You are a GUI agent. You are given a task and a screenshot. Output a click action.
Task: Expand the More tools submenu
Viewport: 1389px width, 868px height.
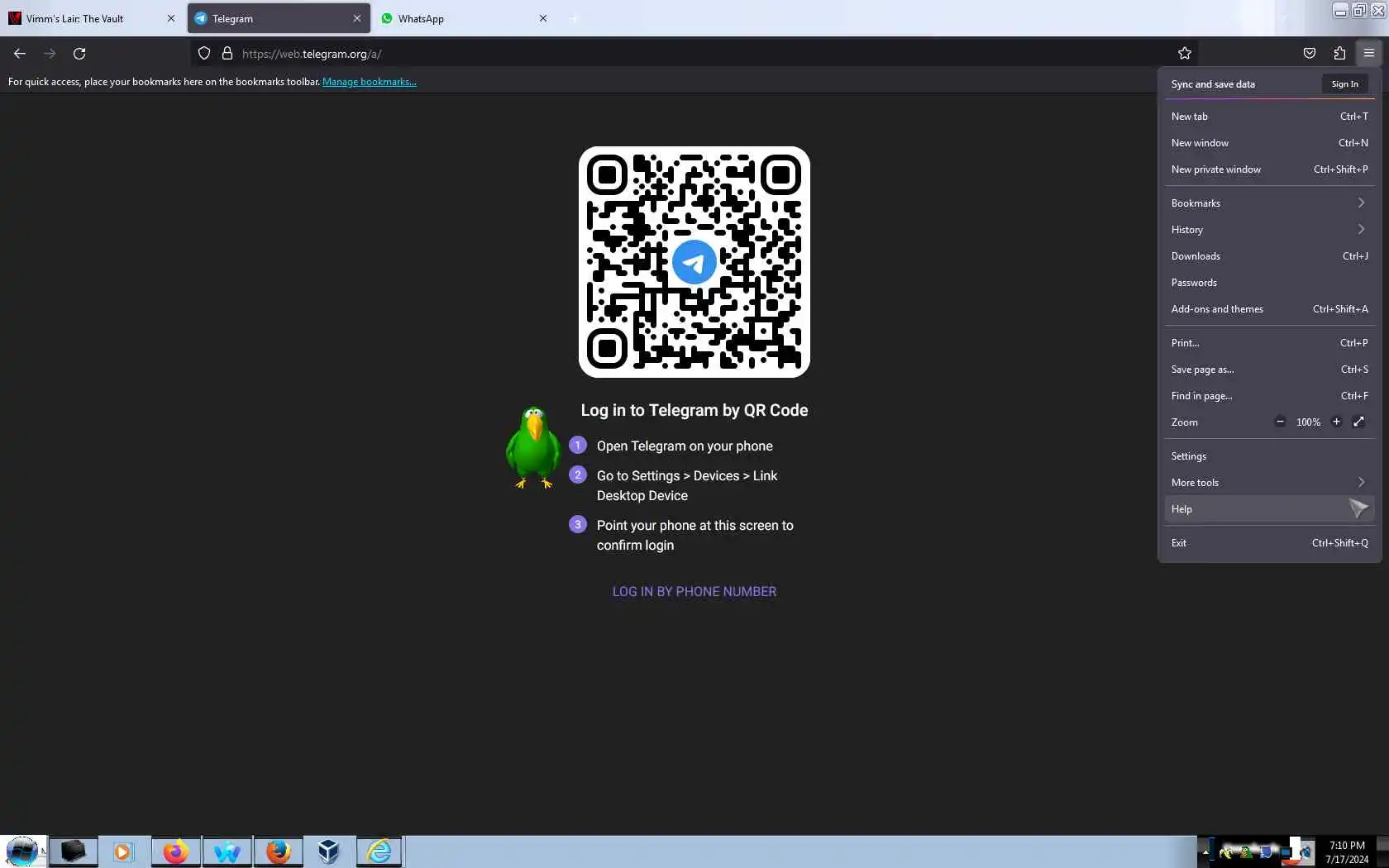point(1269,483)
